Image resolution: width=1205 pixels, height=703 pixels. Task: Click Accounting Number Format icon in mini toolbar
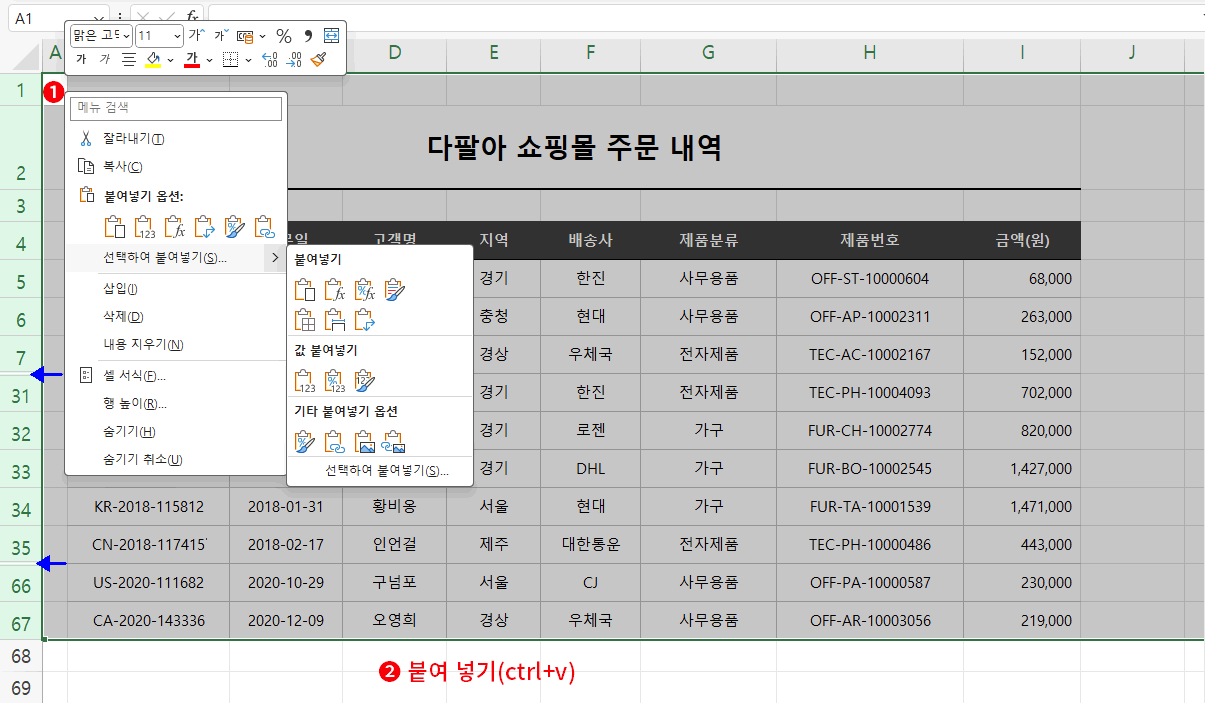coord(245,36)
